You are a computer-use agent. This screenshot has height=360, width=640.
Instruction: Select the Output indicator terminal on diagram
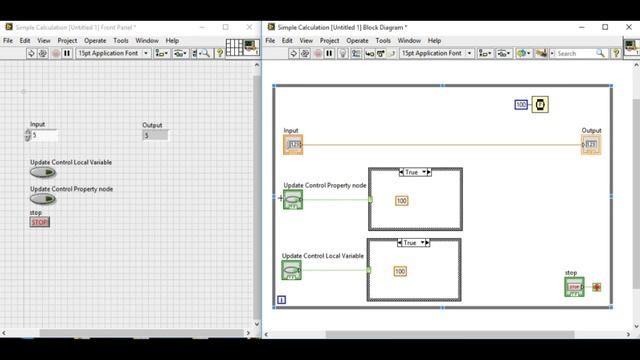(x=591, y=144)
